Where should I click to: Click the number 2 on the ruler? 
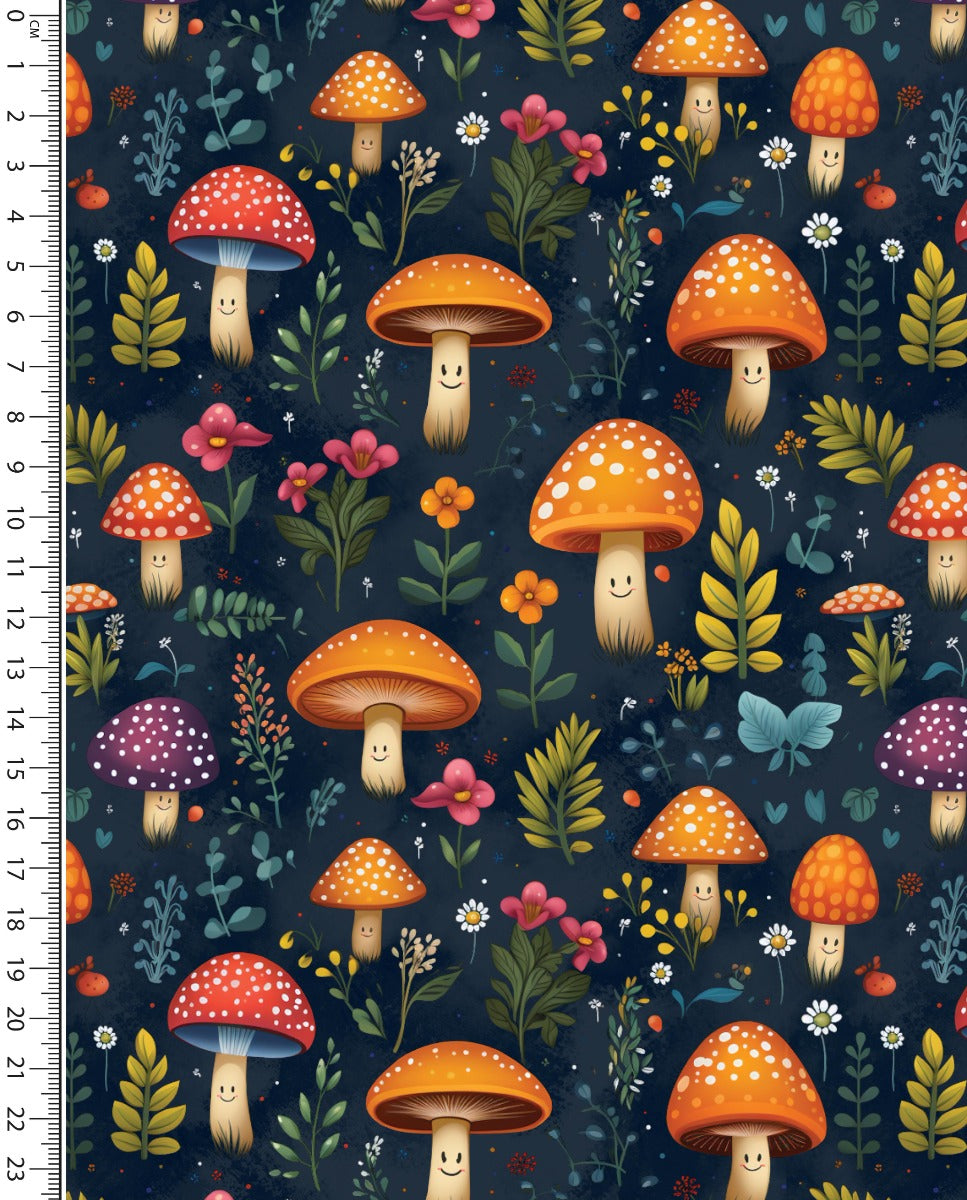pos(15,116)
